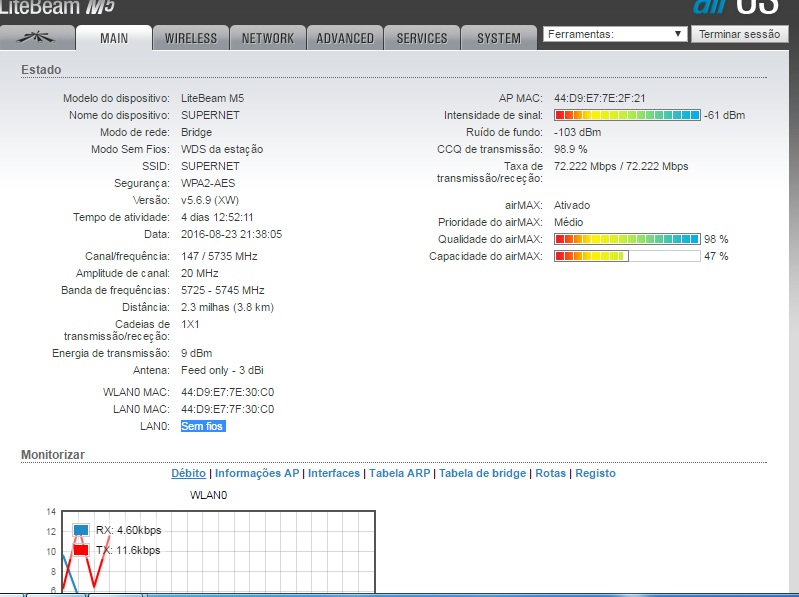
Task: Open the NETWORK tab
Action: [268, 38]
